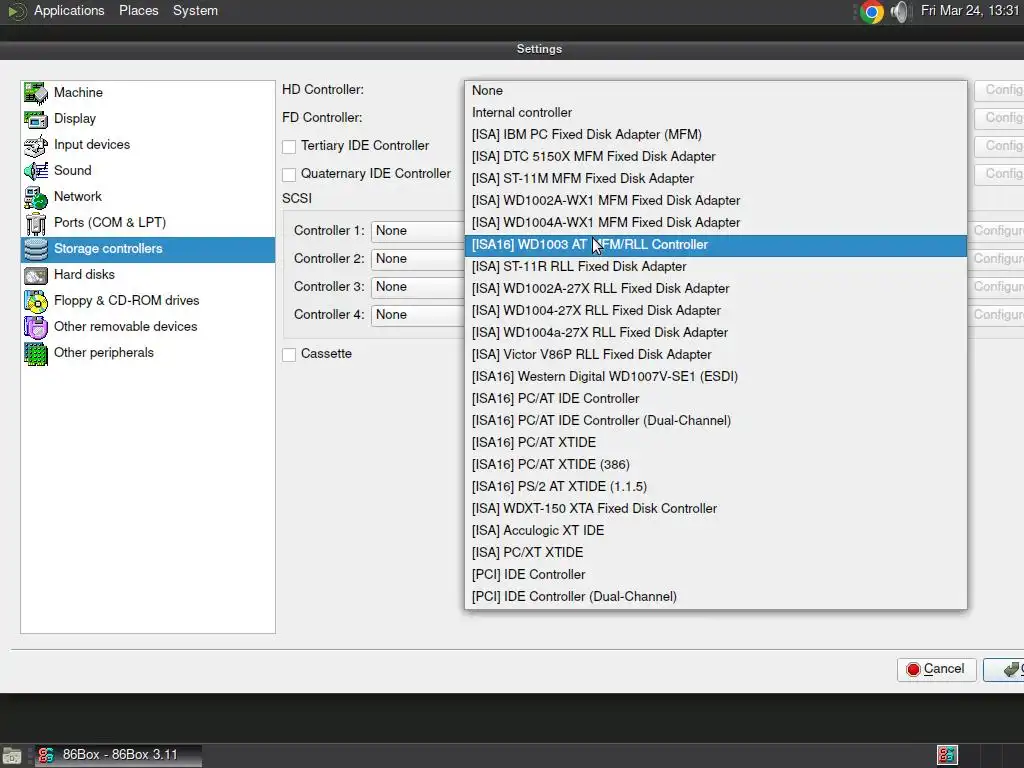The image size is (1024, 768).
Task: Toggle the Cassette checkbox
Action: coord(289,355)
